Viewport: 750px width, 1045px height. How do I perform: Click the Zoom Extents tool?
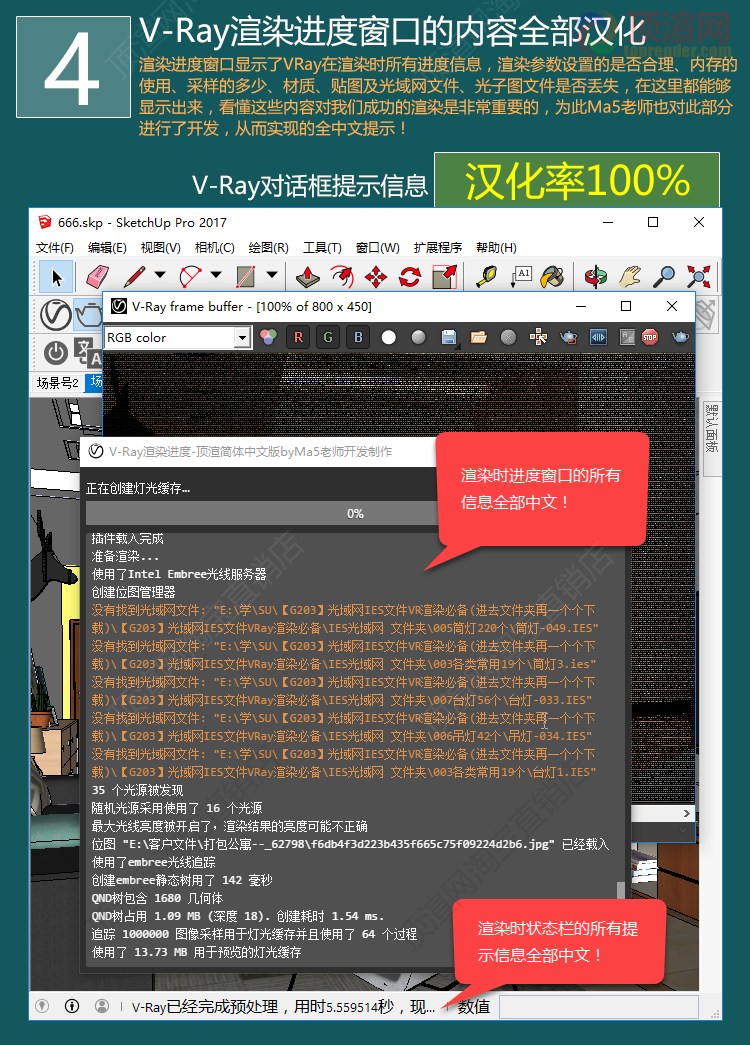[699, 277]
